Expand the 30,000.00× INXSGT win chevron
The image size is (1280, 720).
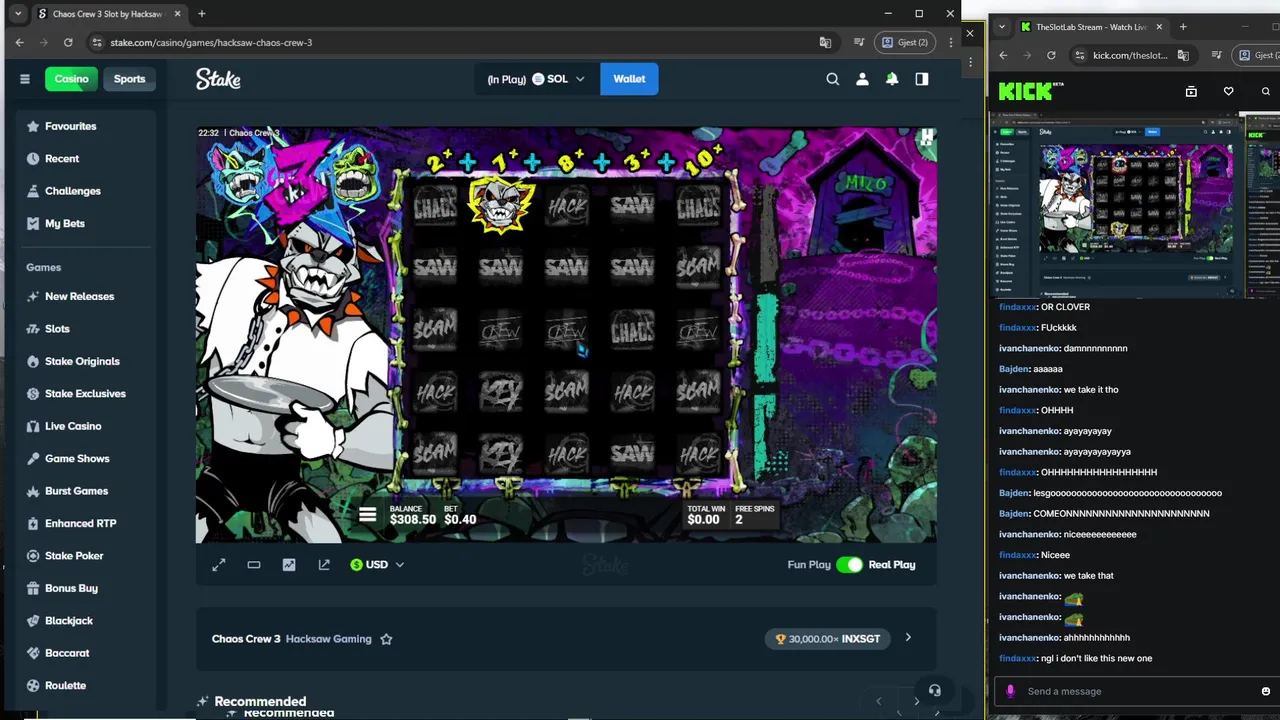[x=908, y=638]
